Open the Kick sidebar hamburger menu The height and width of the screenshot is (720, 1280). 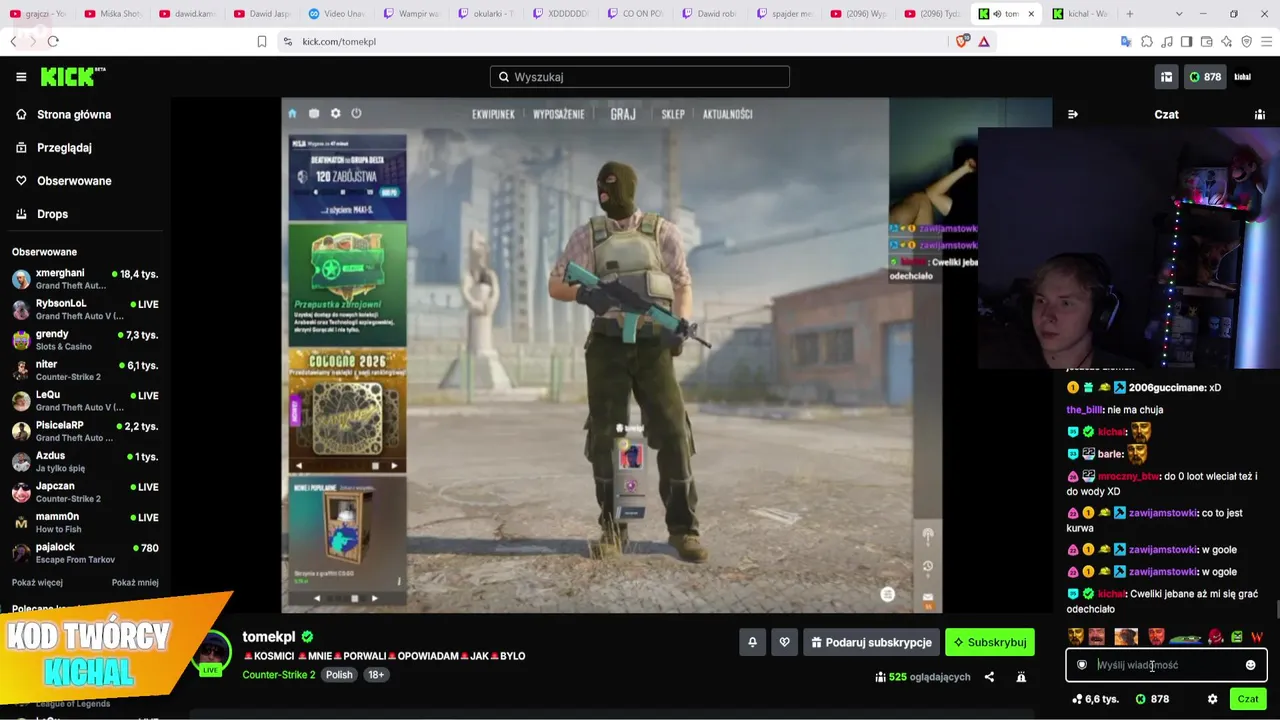pyautogui.click(x=21, y=77)
